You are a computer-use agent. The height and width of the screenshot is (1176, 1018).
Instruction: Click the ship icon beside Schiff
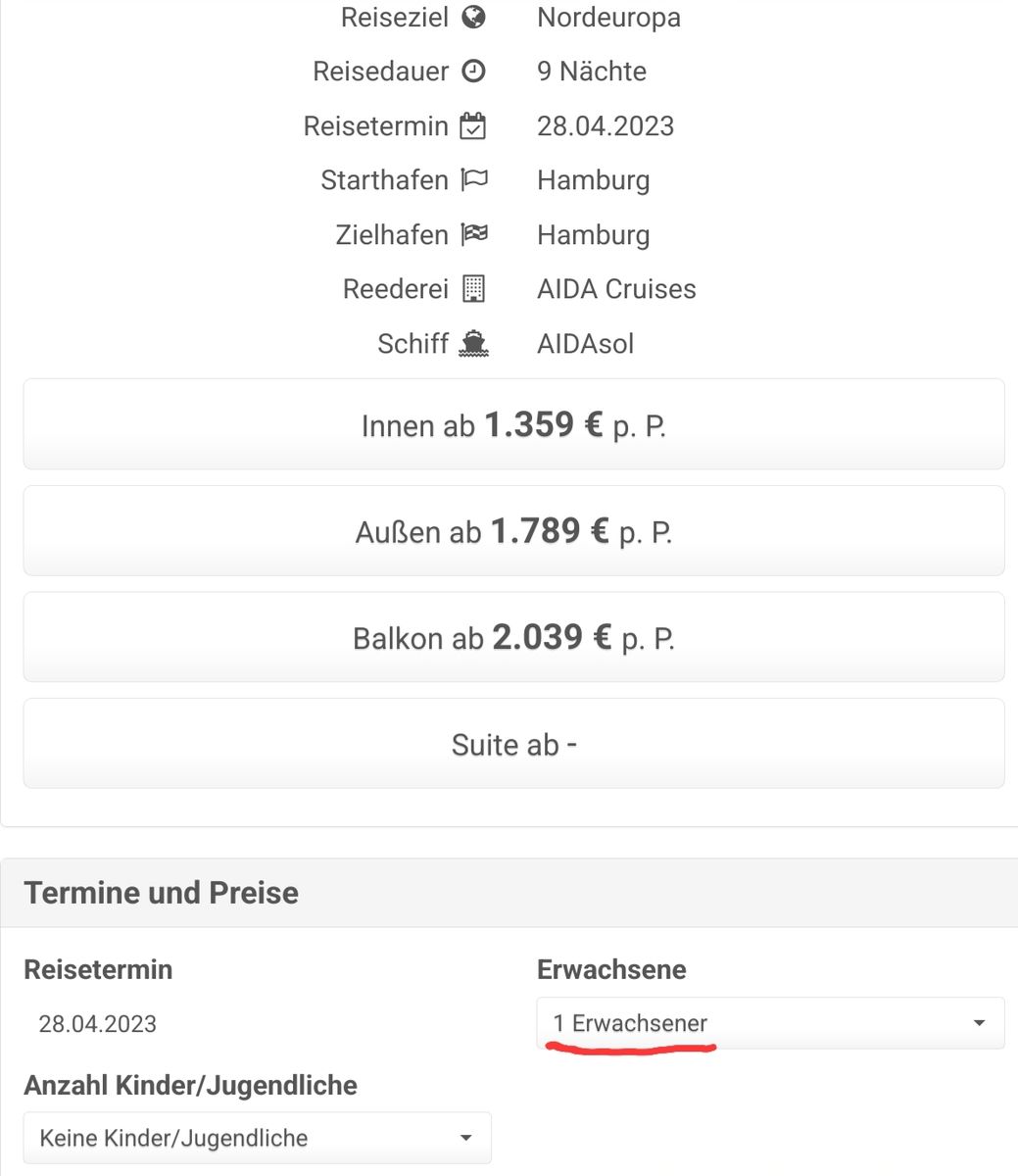(x=474, y=343)
